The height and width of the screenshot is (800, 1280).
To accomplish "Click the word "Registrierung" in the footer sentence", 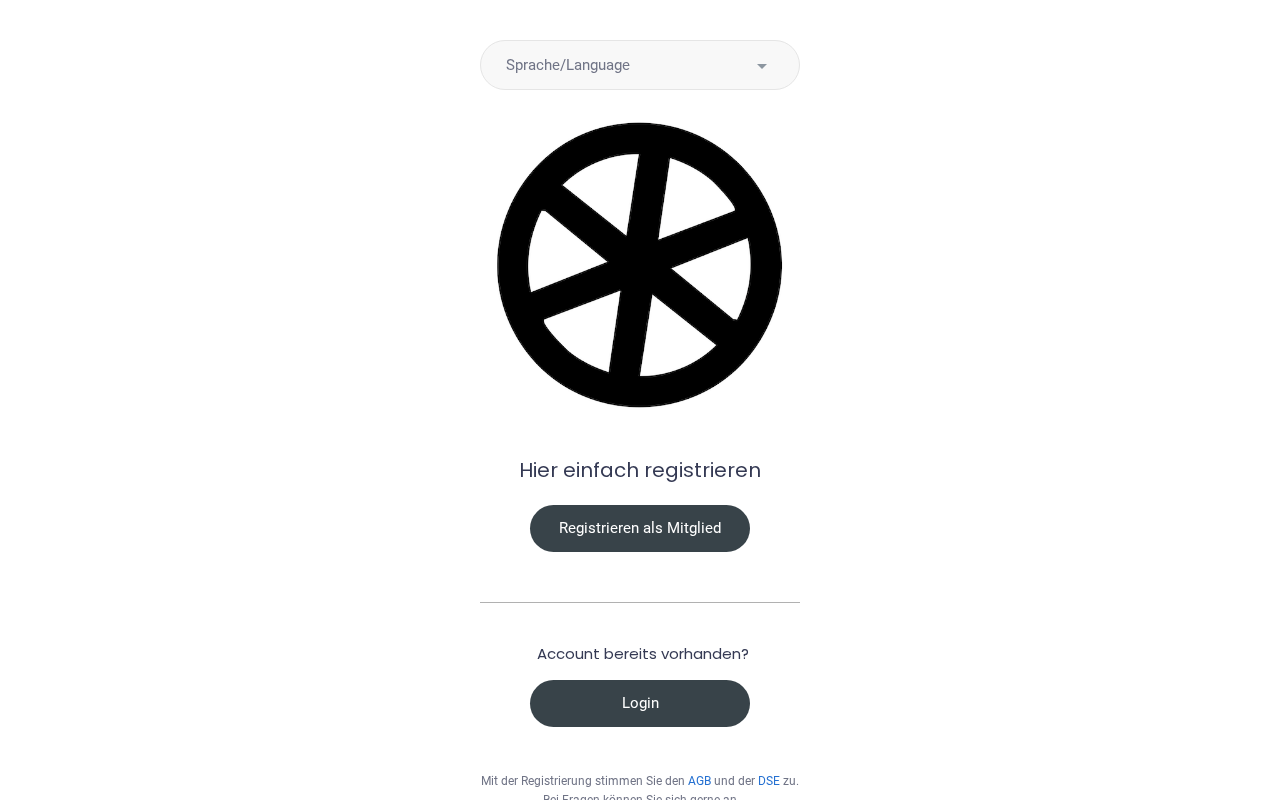I will (x=556, y=781).
